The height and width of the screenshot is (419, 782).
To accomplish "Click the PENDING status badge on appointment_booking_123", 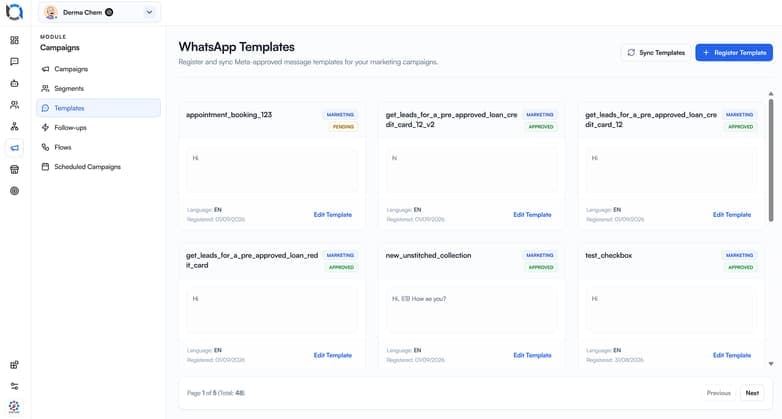I will 343,127.
